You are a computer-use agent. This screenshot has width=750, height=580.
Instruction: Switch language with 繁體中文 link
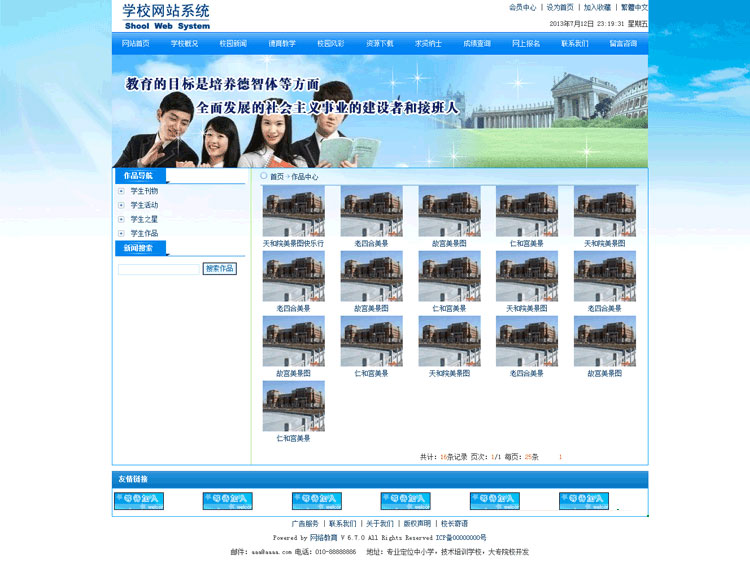click(x=634, y=8)
